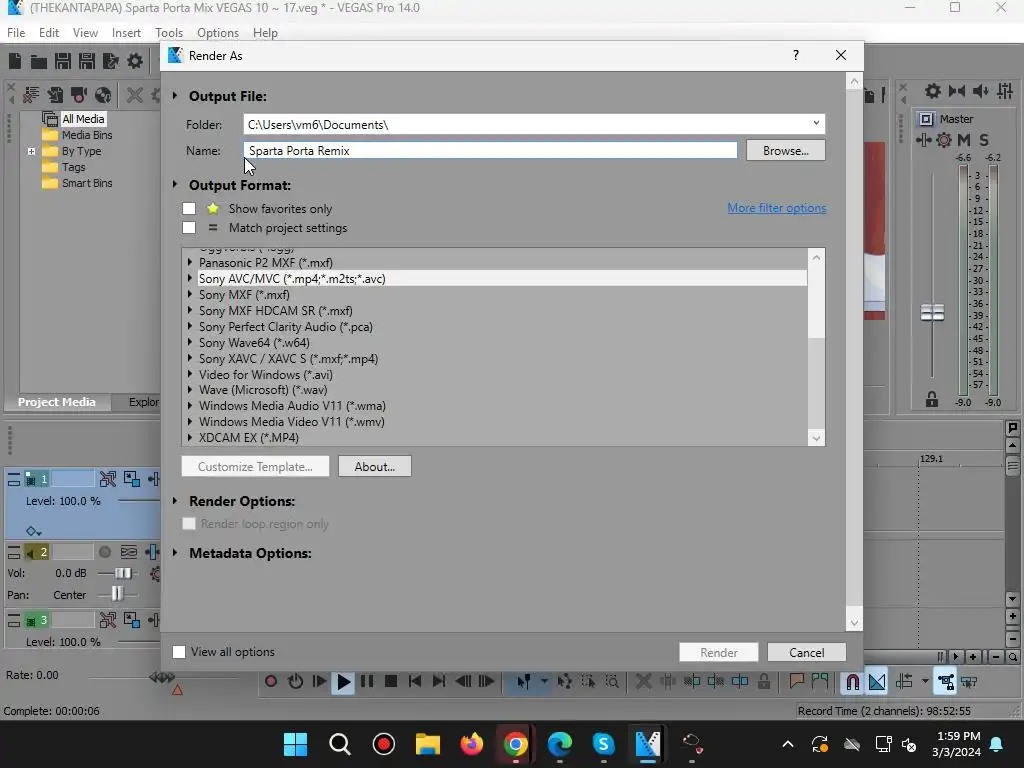This screenshot has height=768, width=1024.
Task: Open the Insert menu
Action: pyautogui.click(x=126, y=33)
